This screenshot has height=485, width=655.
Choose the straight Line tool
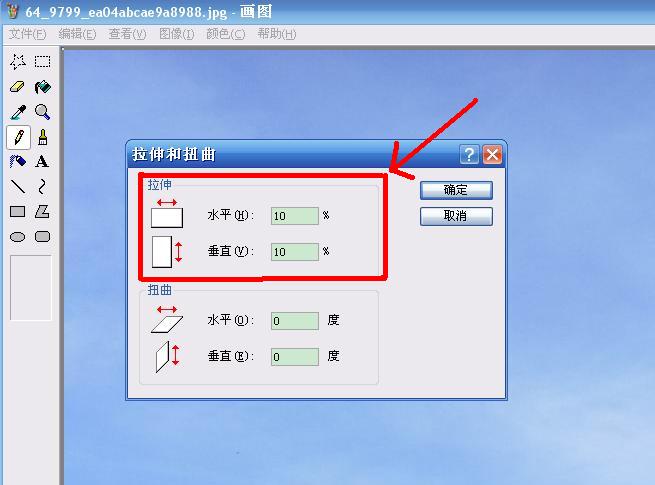(x=18, y=186)
